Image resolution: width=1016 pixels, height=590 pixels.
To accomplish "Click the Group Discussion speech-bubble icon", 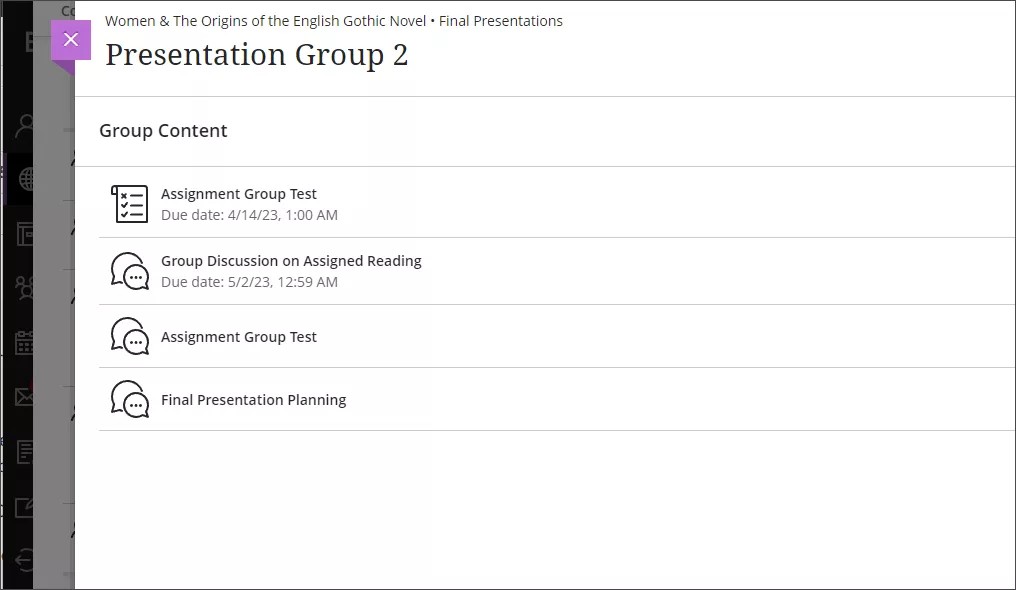I will click(x=129, y=270).
